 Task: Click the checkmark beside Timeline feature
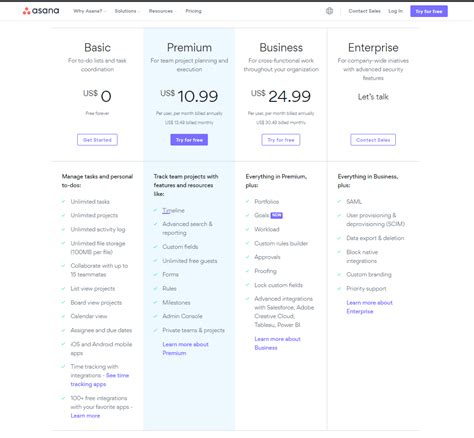pyautogui.click(x=155, y=210)
